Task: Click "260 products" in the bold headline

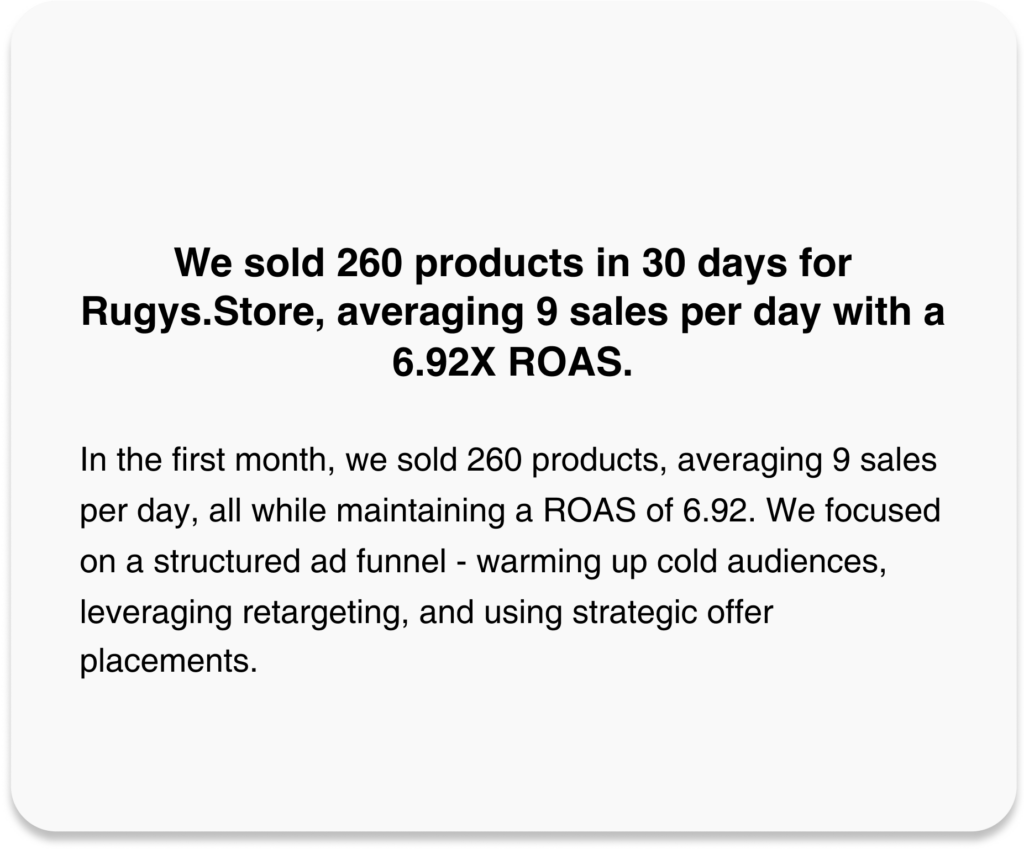Action: [x=460, y=264]
